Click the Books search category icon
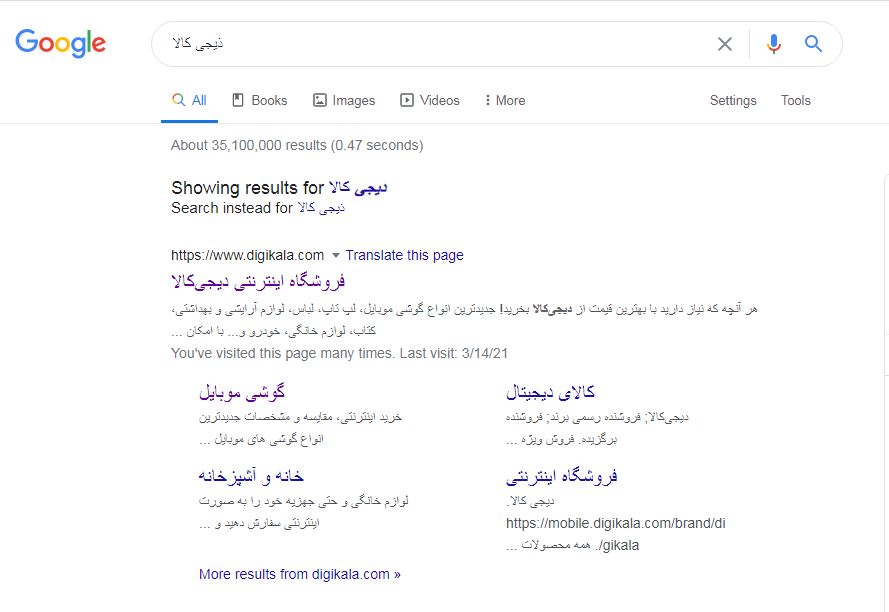889x612 pixels. click(x=238, y=100)
